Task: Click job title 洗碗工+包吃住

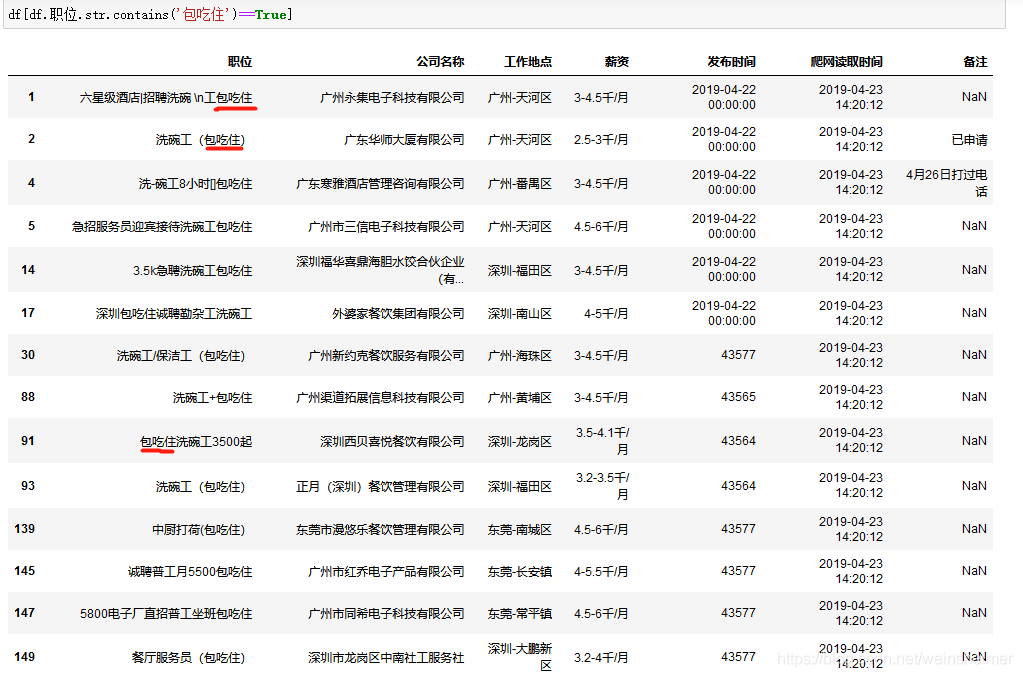Action: coord(212,398)
